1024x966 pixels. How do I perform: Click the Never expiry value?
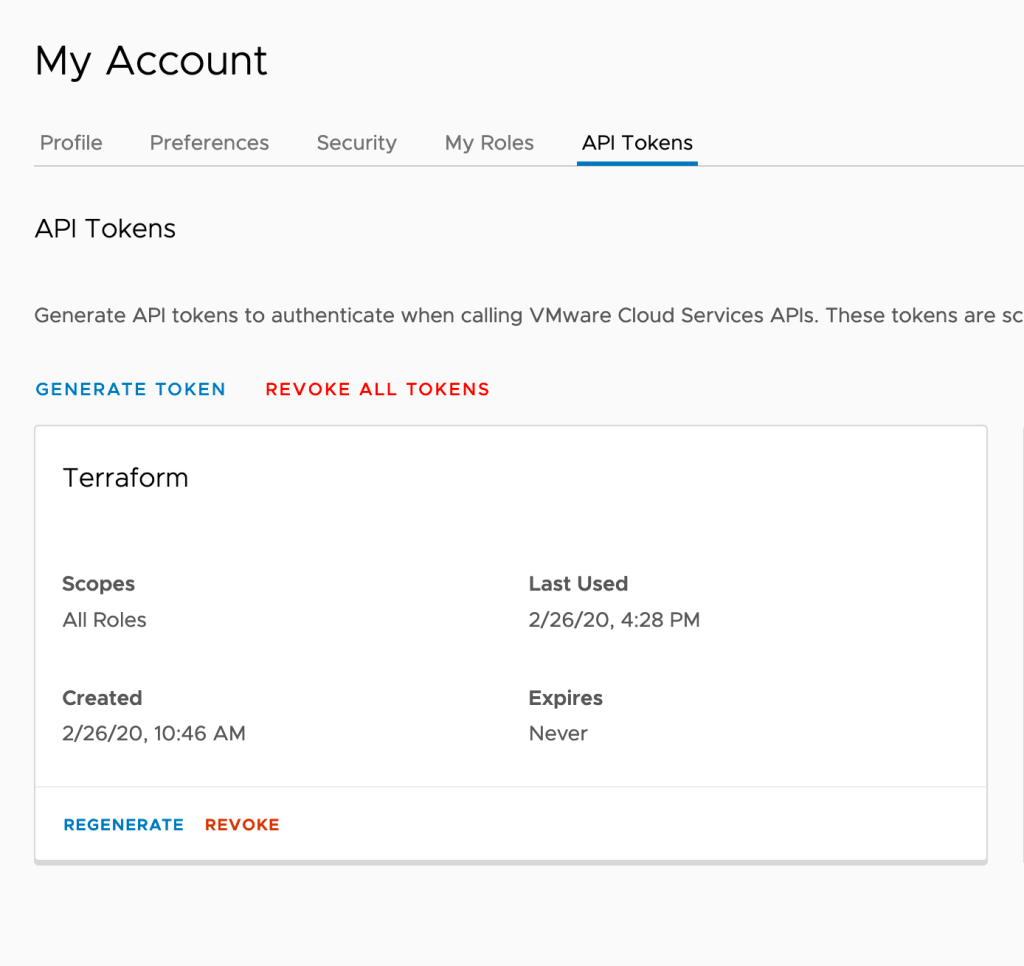click(558, 734)
